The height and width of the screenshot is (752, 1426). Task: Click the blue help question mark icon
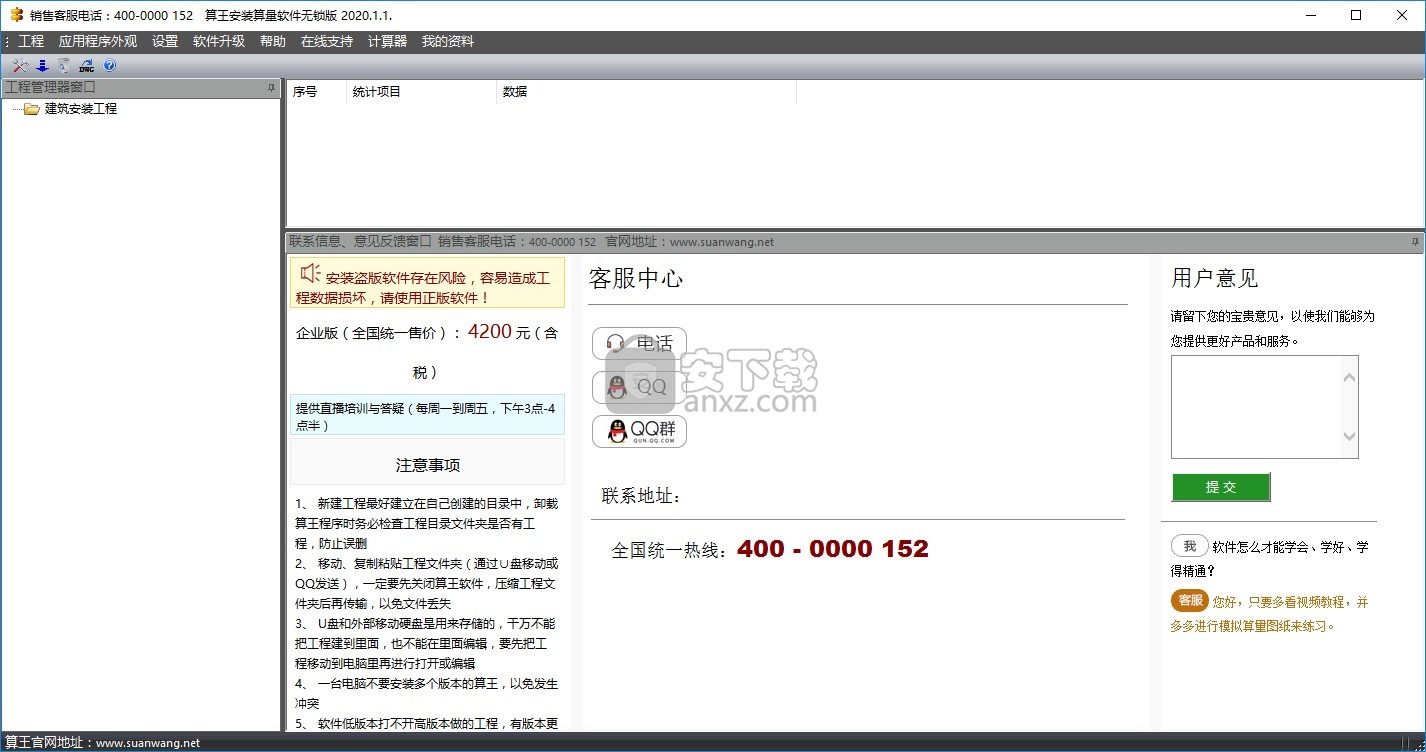110,66
